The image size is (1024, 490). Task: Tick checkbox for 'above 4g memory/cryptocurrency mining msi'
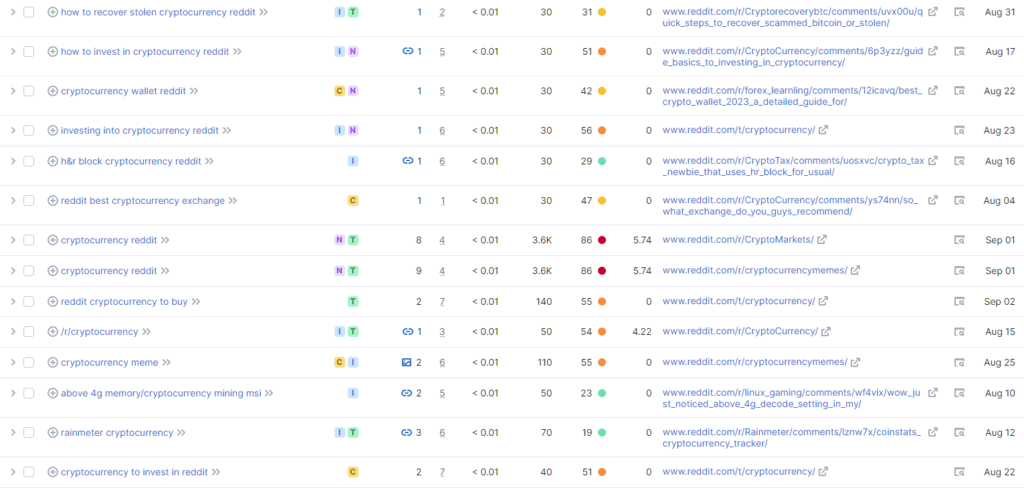pyautogui.click(x=29, y=393)
